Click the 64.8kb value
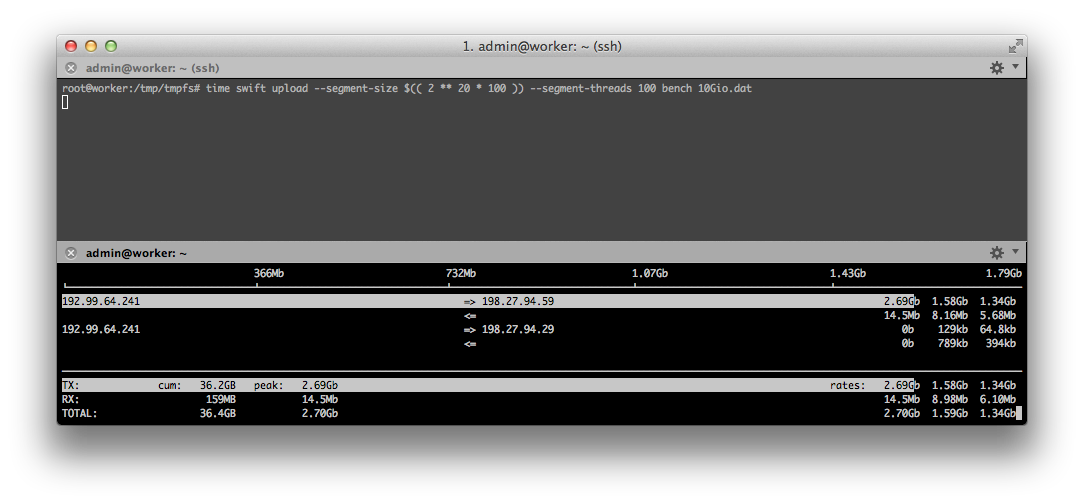The width and height of the screenshot is (1084, 504). 998,329
